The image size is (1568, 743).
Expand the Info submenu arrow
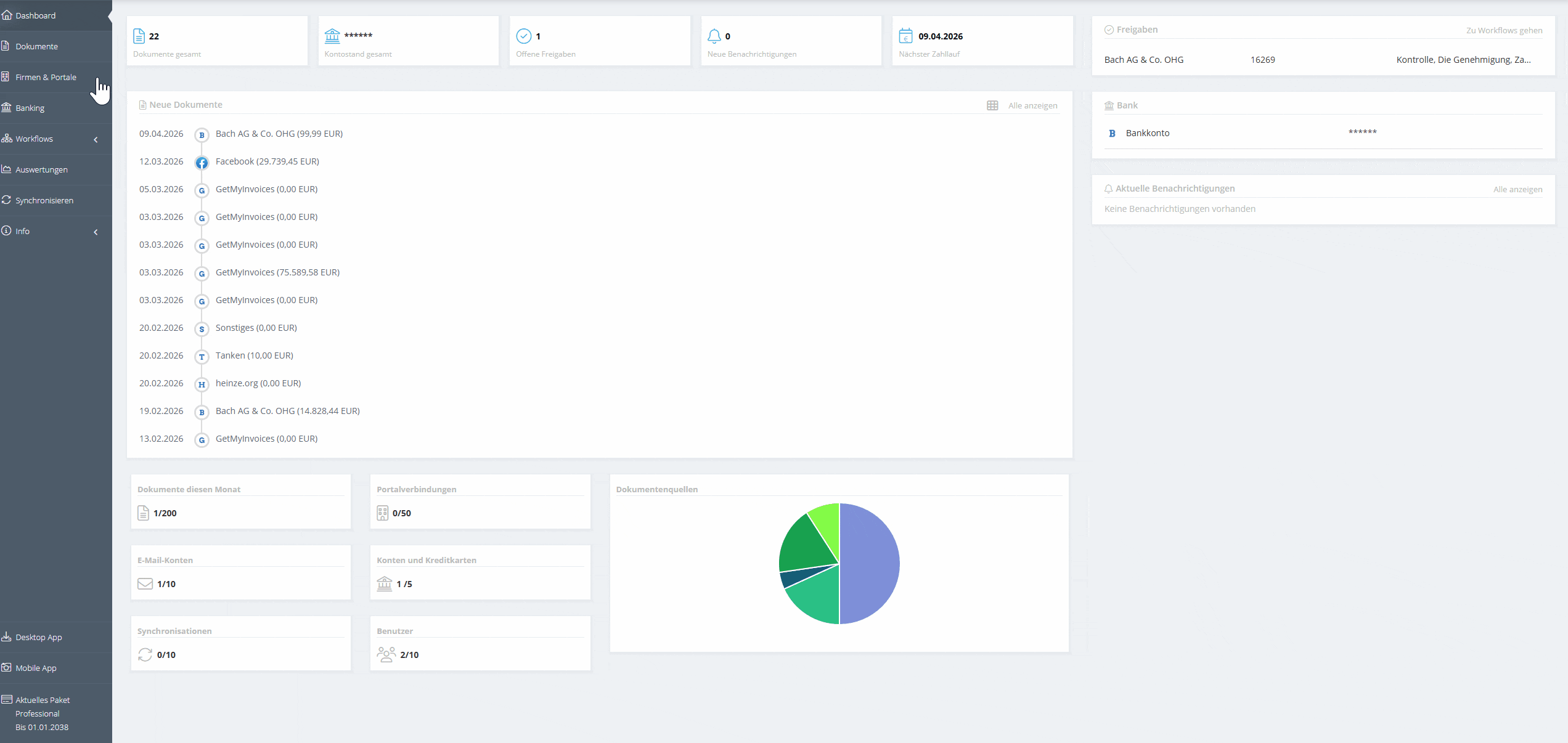pos(96,232)
